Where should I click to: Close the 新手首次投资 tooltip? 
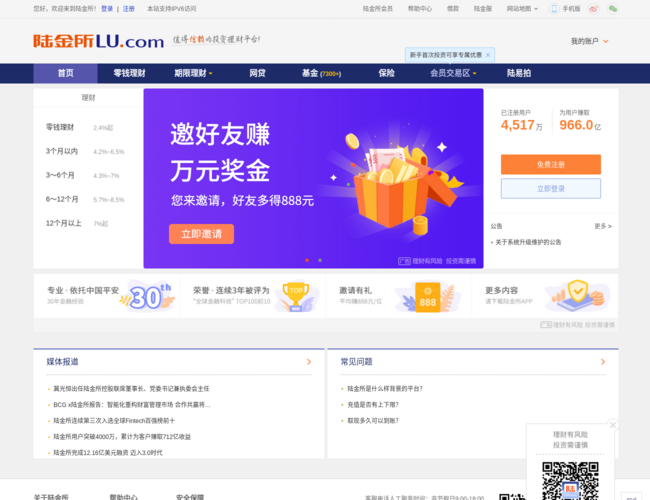(x=488, y=55)
